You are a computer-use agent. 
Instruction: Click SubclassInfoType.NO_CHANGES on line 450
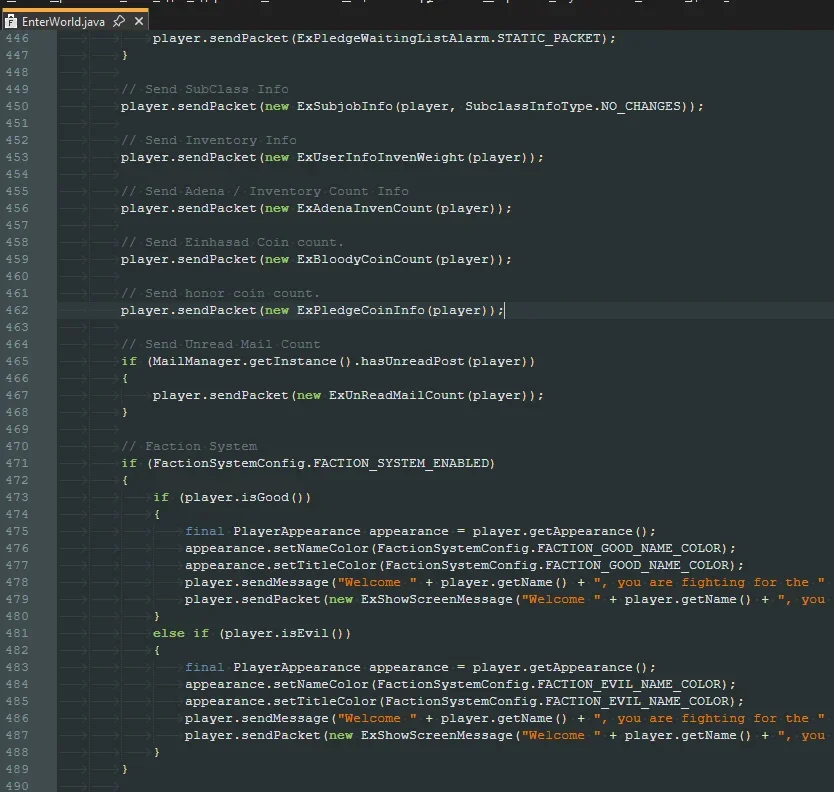(x=573, y=106)
